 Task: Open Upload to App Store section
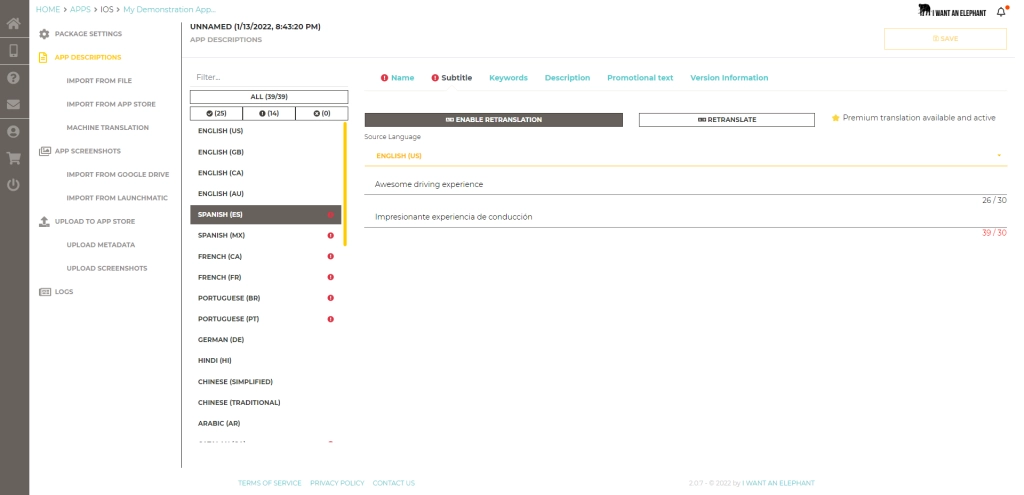94,221
